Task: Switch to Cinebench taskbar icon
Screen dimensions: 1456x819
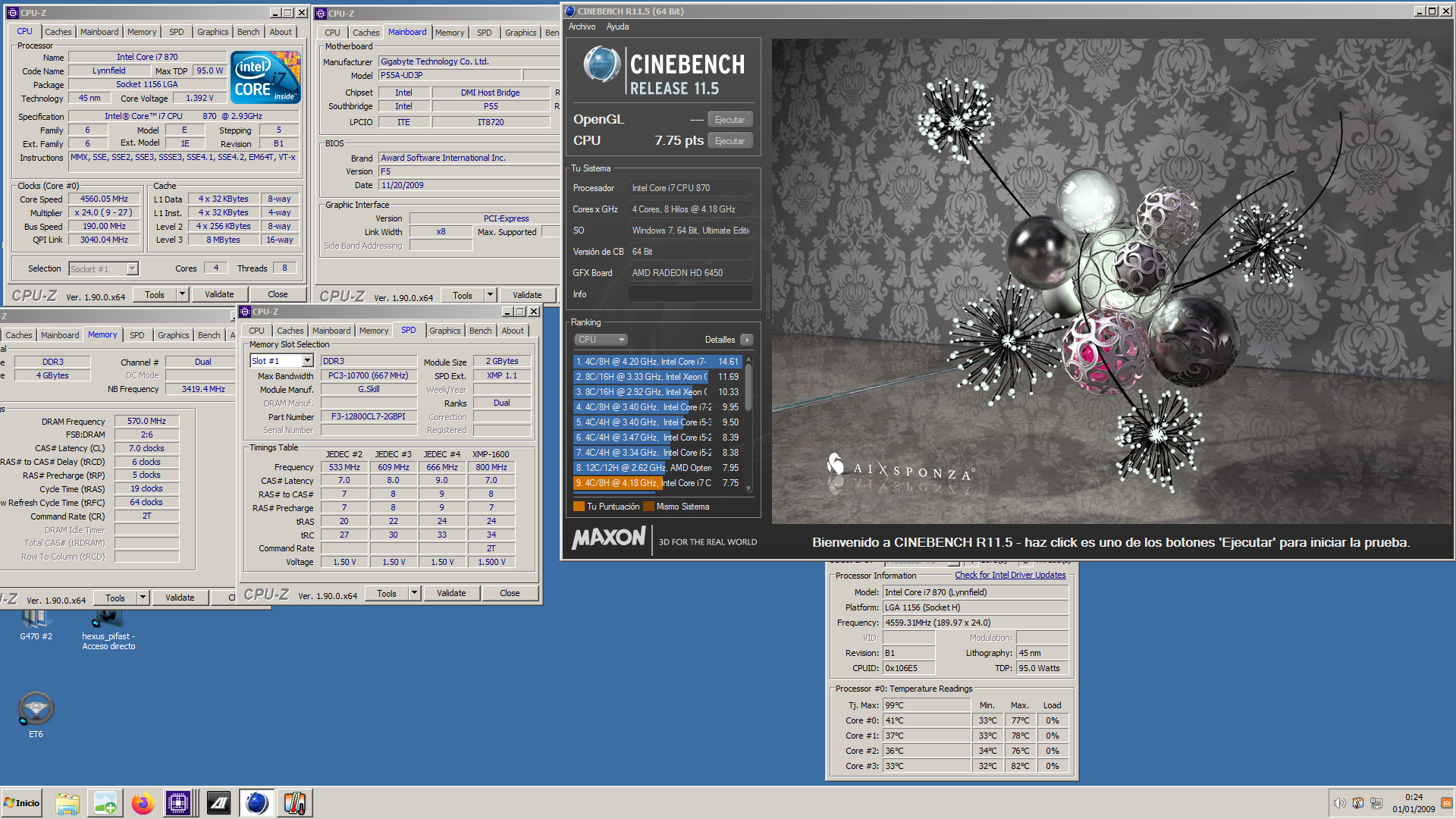Action: [x=257, y=803]
